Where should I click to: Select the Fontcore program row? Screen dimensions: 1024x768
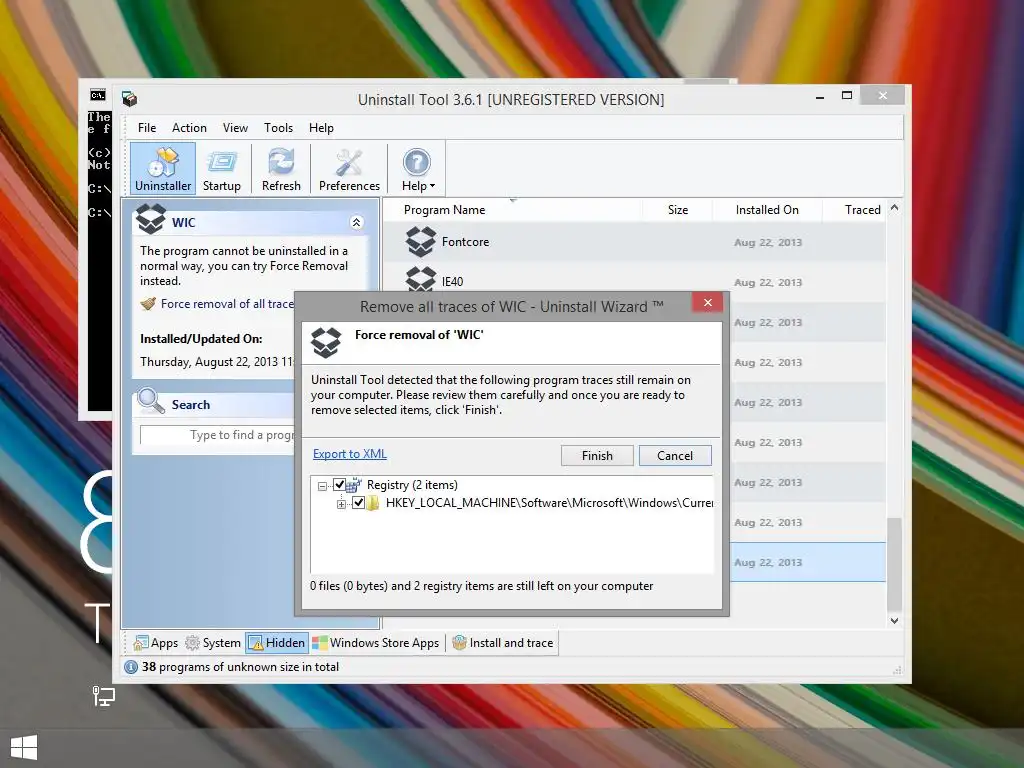coord(634,242)
